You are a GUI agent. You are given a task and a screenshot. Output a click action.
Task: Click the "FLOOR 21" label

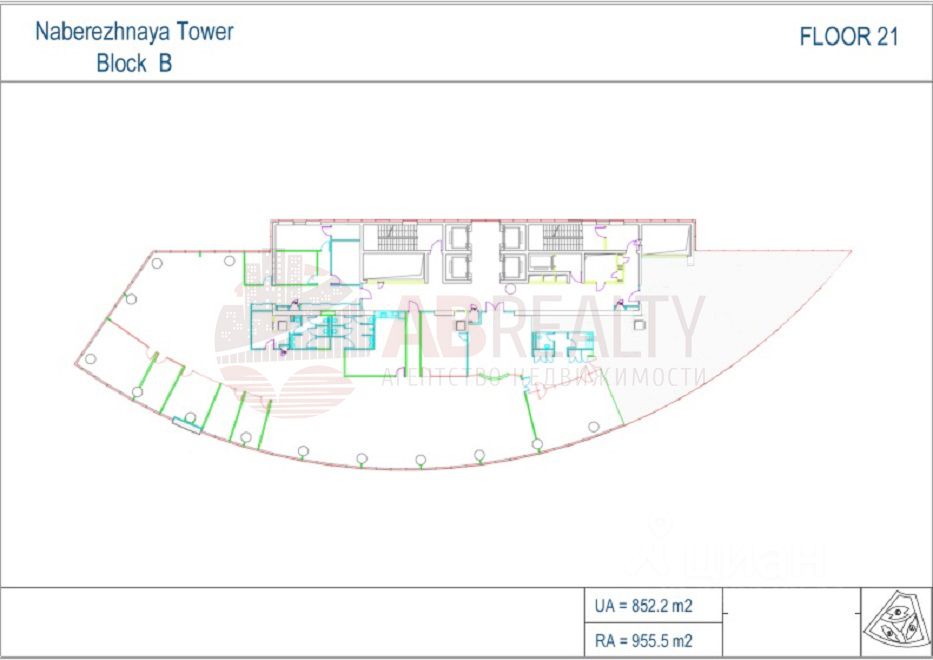849,37
